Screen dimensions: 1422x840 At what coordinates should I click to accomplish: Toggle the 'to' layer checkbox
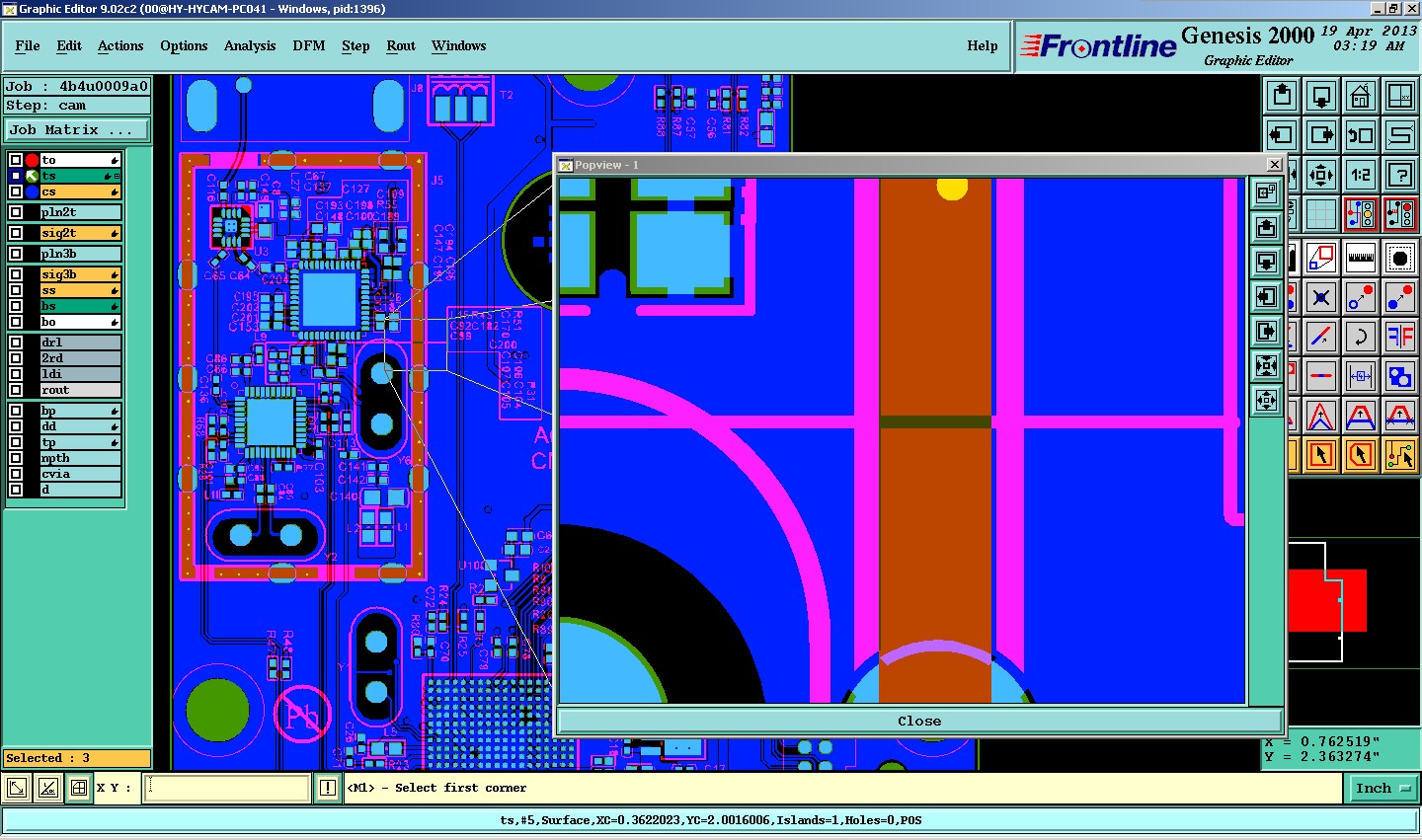coord(16,160)
